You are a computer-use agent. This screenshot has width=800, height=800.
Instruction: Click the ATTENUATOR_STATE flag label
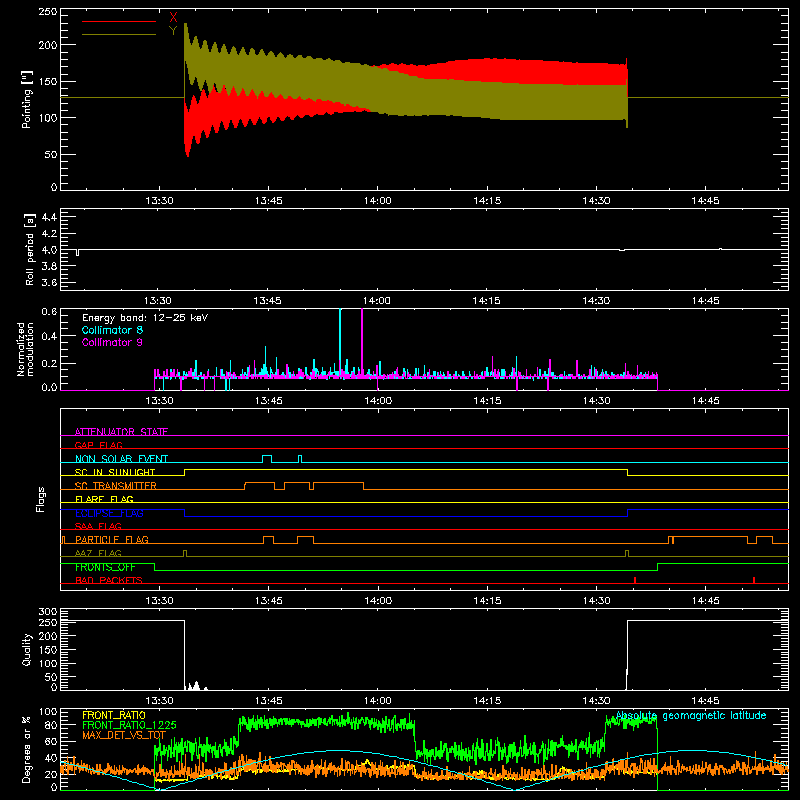pos(121,432)
